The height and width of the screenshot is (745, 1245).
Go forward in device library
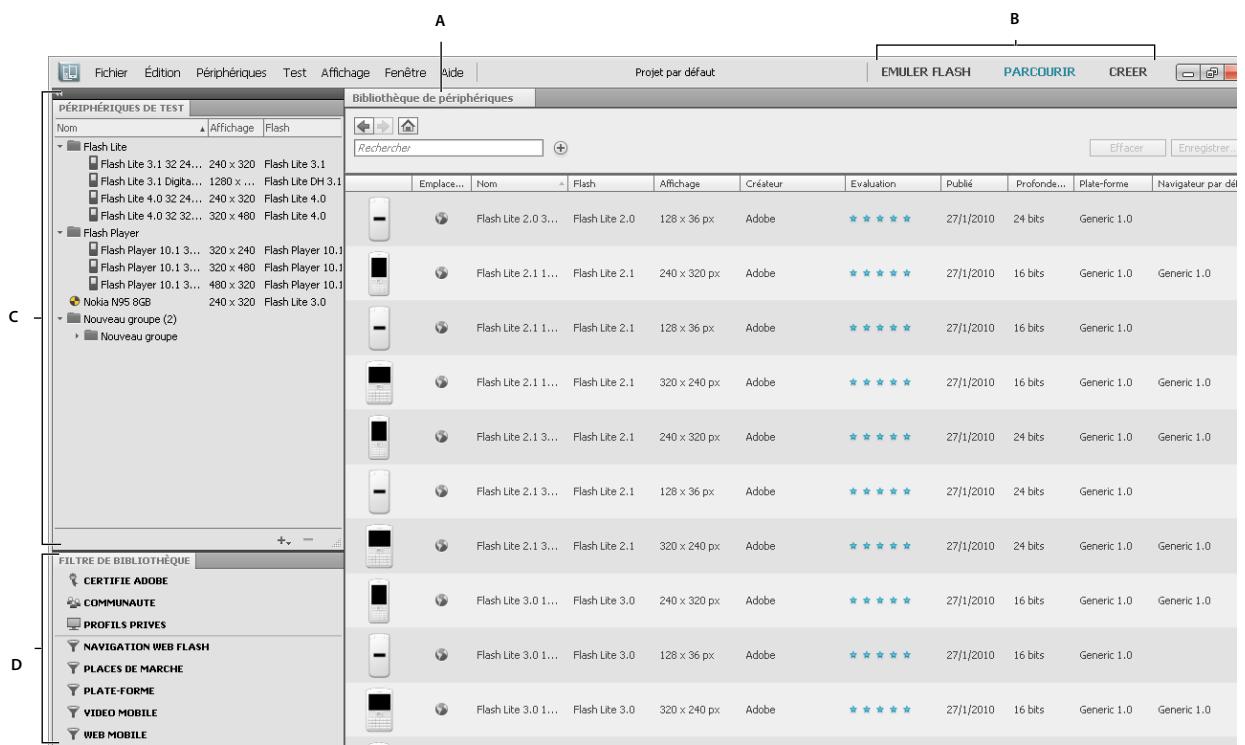pos(381,127)
